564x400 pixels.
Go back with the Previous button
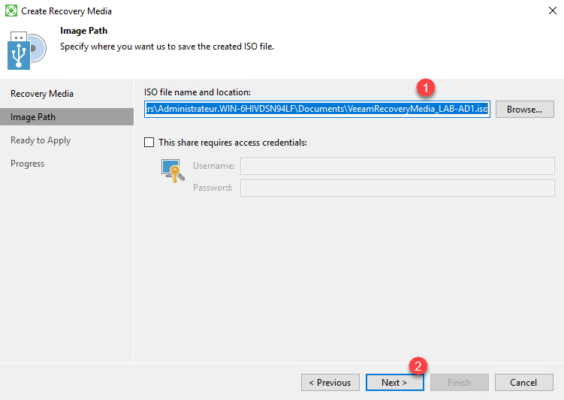pyautogui.click(x=330, y=382)
